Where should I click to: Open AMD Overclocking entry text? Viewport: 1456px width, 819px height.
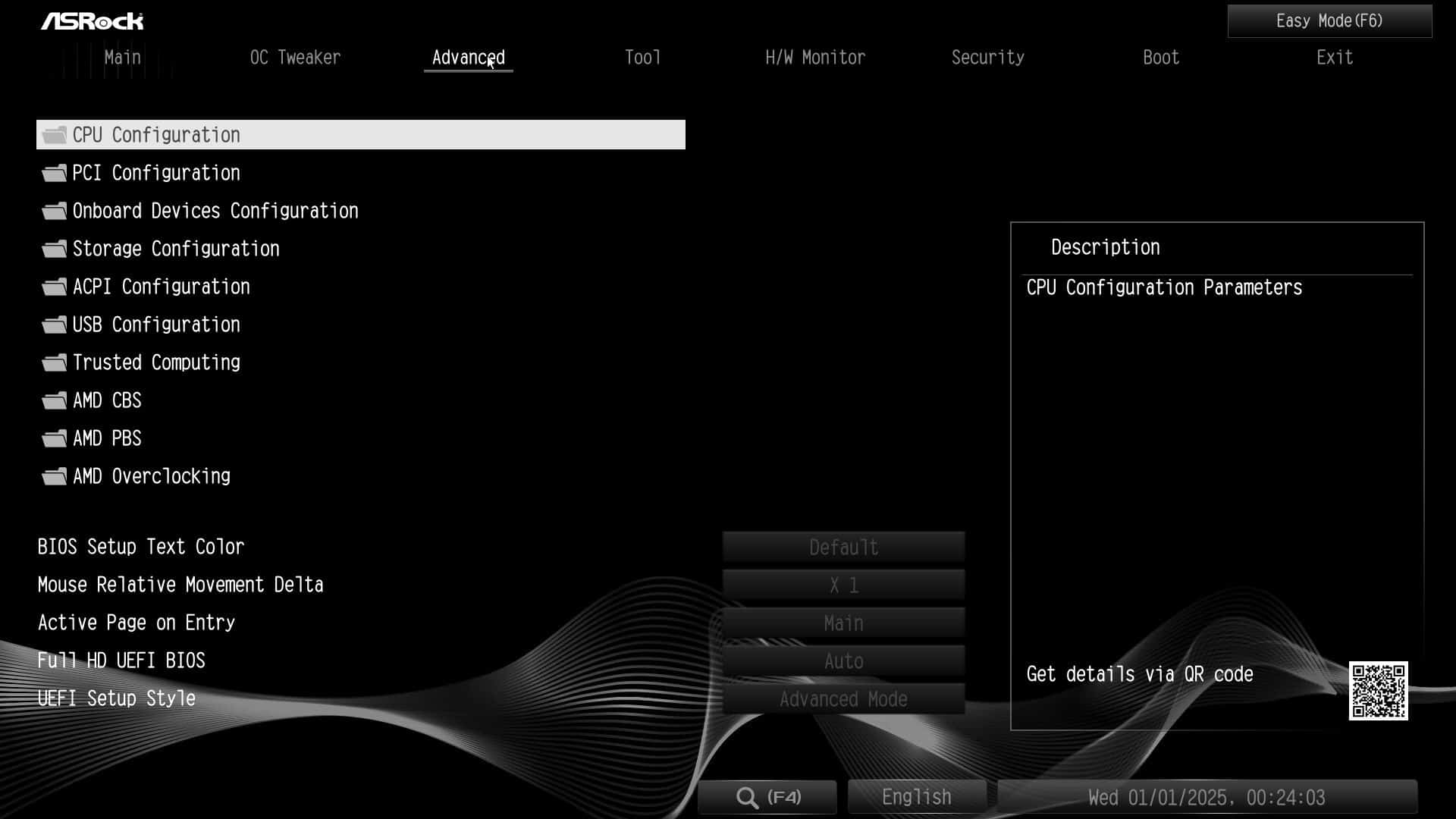(151, 476)
